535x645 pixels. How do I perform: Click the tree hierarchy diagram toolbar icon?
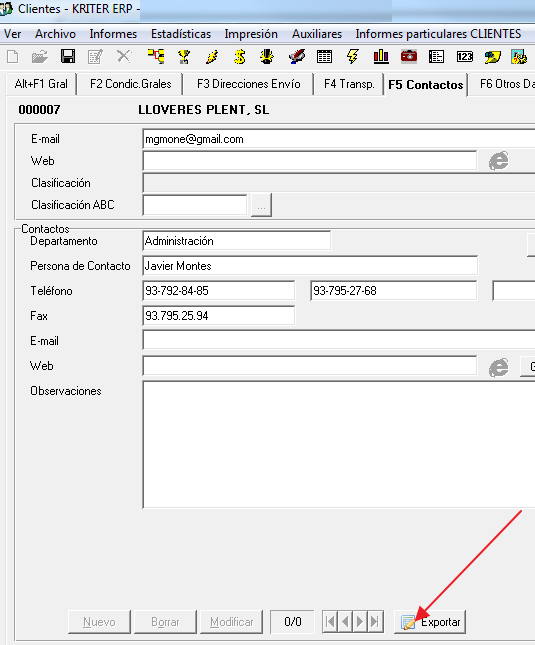pyautogui.click(x=156, y=56)
